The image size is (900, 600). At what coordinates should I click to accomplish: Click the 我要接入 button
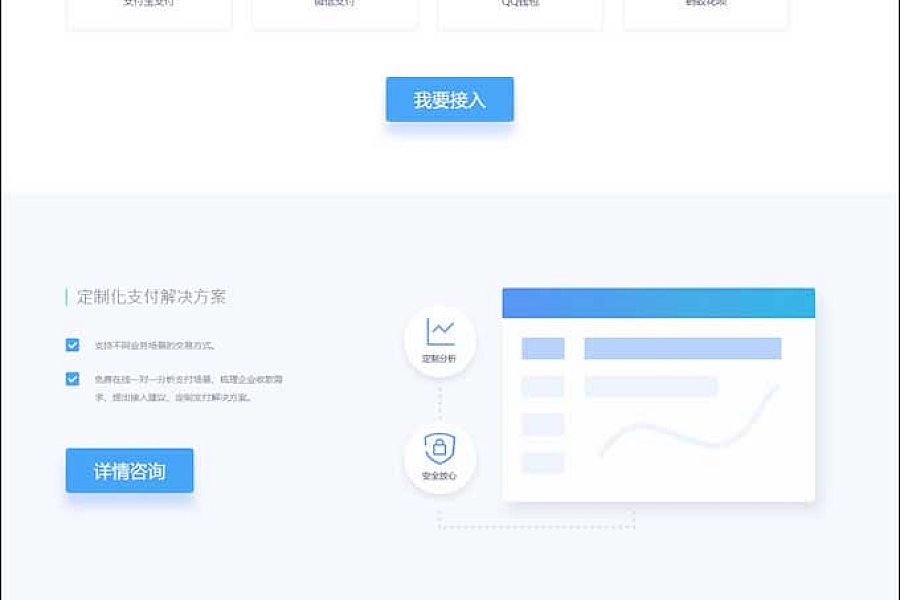click(449, 100)
